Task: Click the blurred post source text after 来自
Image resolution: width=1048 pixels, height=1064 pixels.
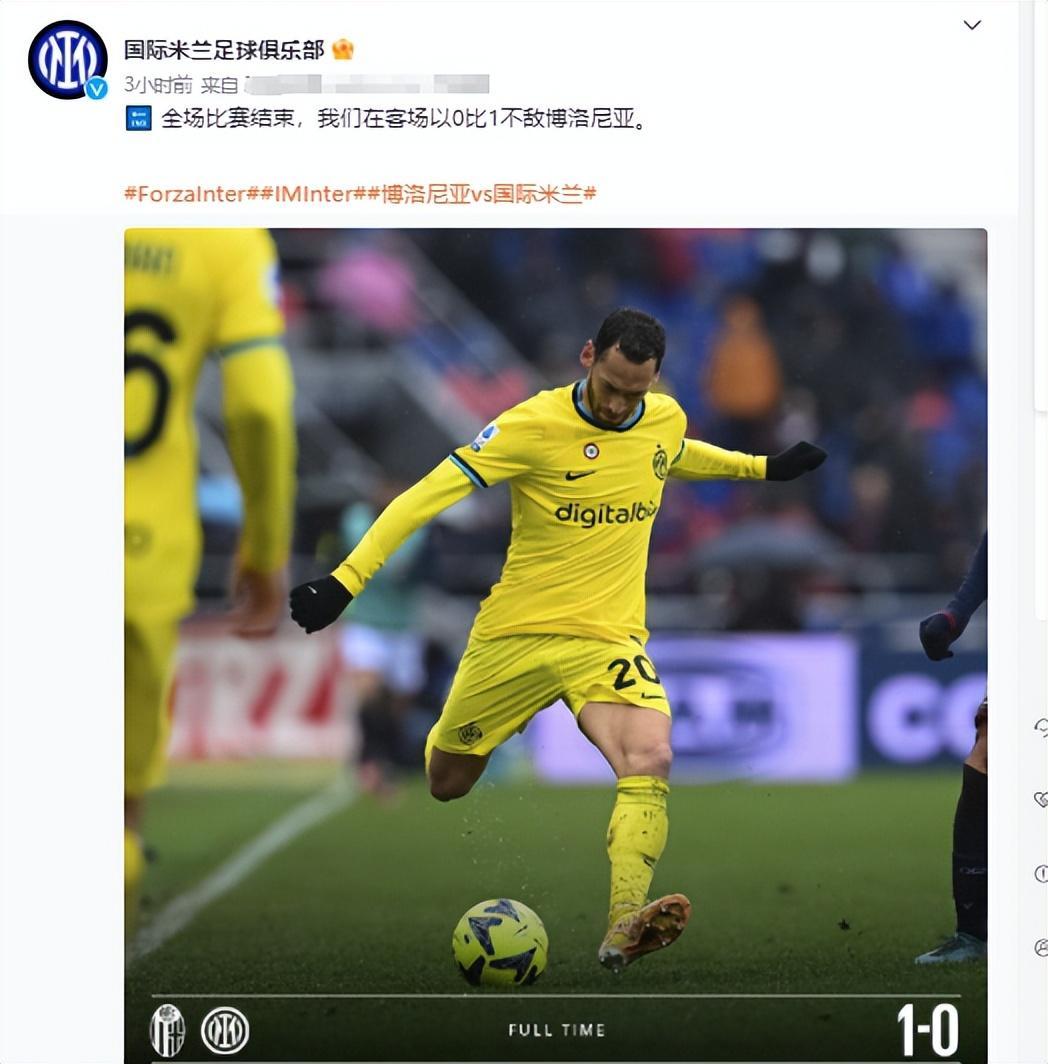Action: point(367,85)
